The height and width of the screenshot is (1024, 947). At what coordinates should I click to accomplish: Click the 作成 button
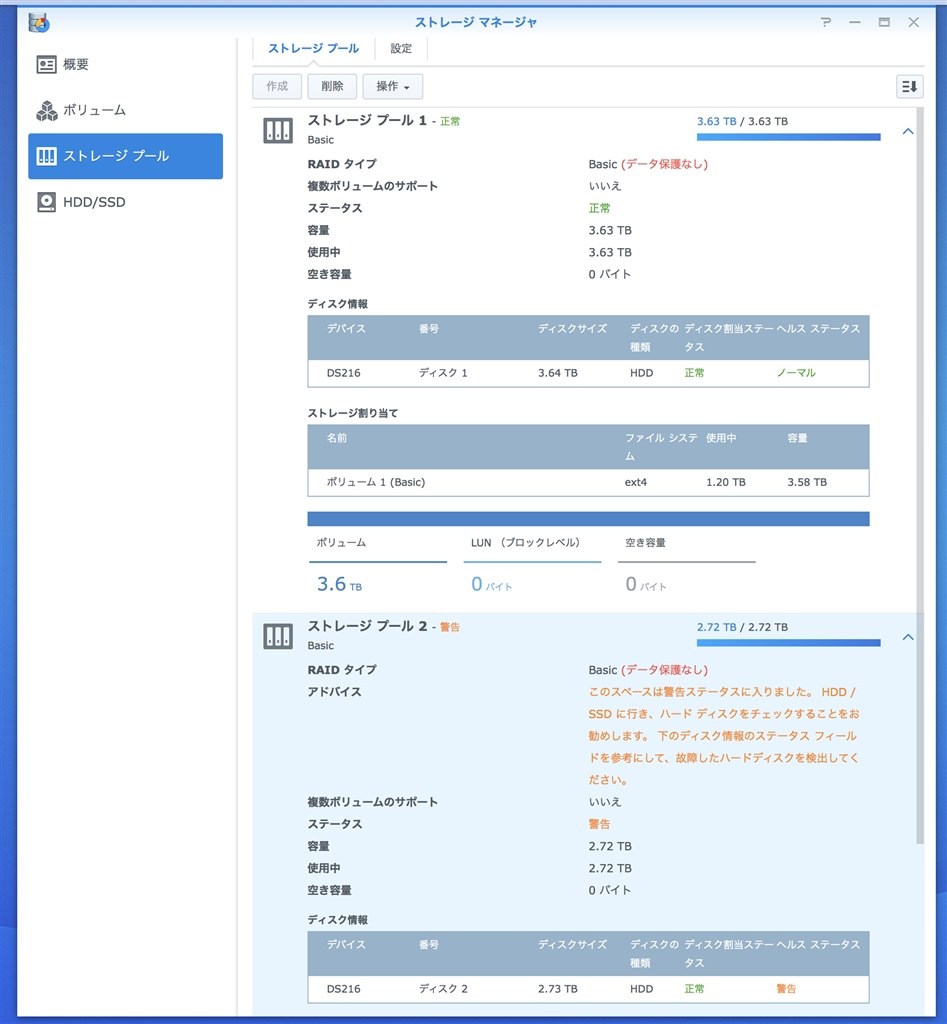point(277,86)
